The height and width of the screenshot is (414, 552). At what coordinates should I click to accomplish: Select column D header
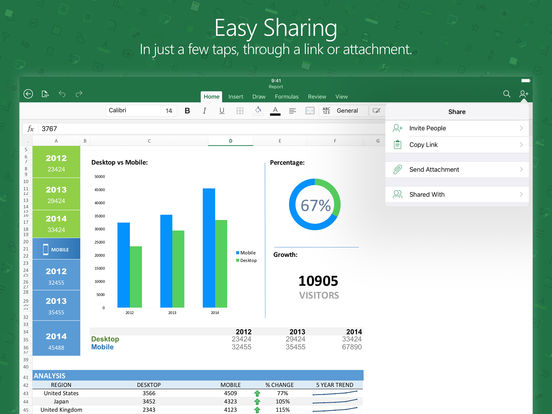(231, 141)
